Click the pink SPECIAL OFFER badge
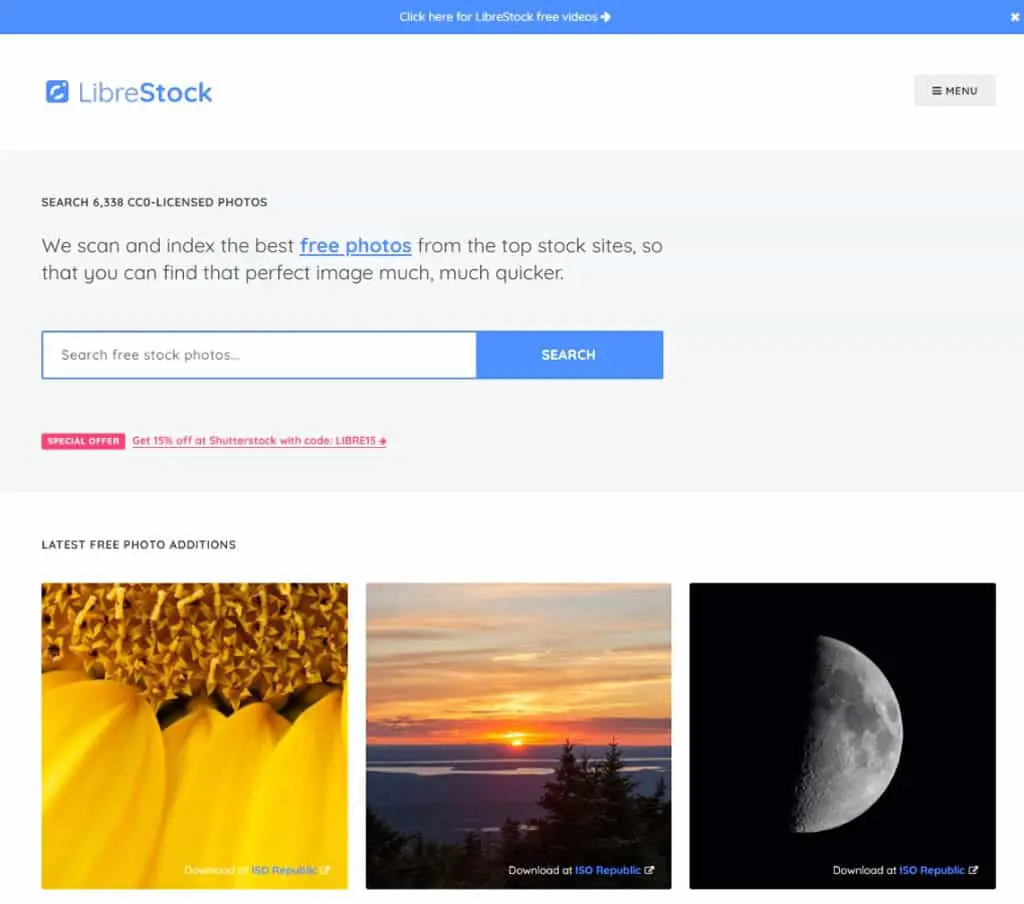 pyautogui.click(x=83, y=441)
